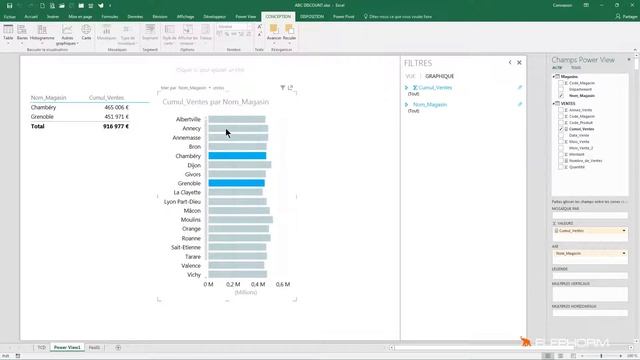Screen dimensions: 640x360
Task: Clear the Nom_Magasin filter with its eraser icon
Action: tap(520, 104)
